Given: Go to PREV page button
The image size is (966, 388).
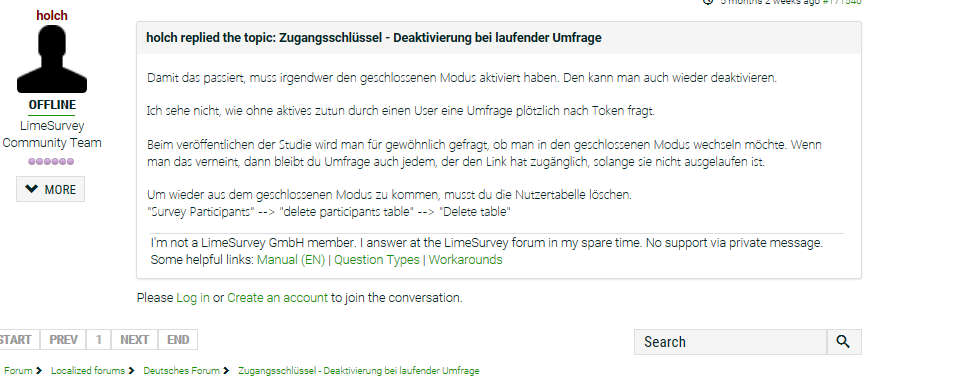Looking at the screenshot, I should [x=63, y=339].
